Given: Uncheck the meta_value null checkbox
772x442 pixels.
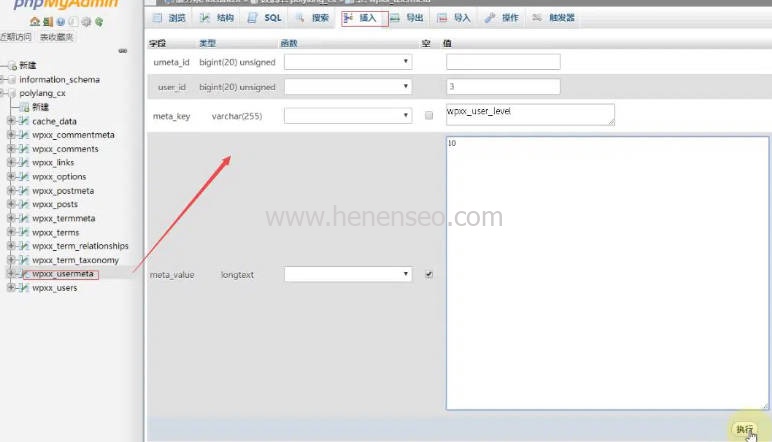Looking at the screenshot, I should tap(429, 274).
